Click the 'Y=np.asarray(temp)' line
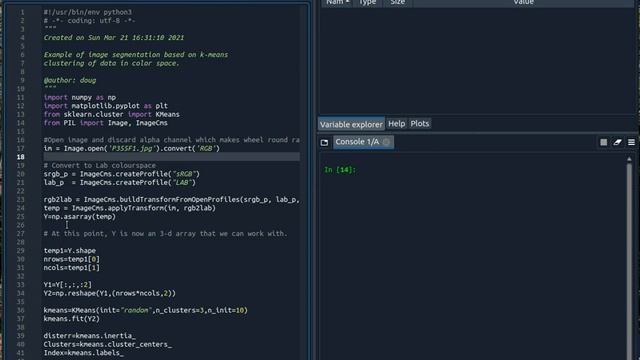 pyautogui.click(x=80, y=217)
